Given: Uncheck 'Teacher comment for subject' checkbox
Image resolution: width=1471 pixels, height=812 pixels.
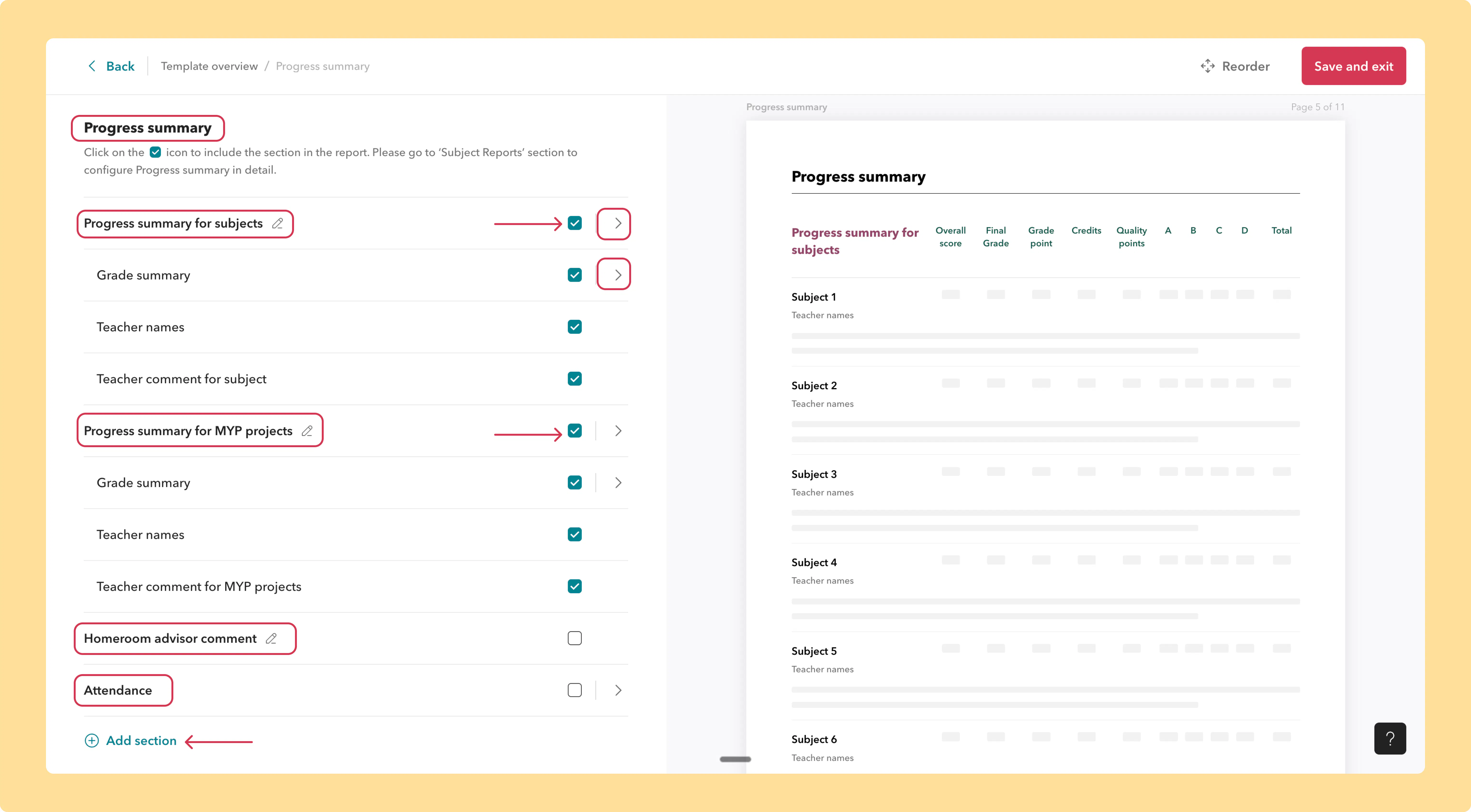Looking at the screenshot, I should click(x=574, y=379).
